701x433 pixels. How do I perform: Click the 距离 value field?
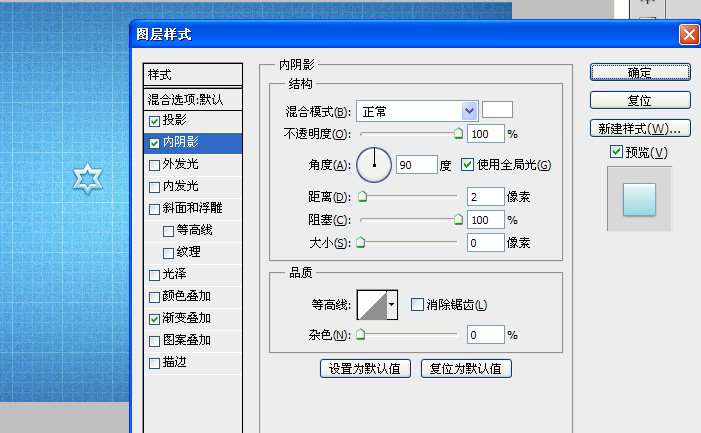pos(486,197)
